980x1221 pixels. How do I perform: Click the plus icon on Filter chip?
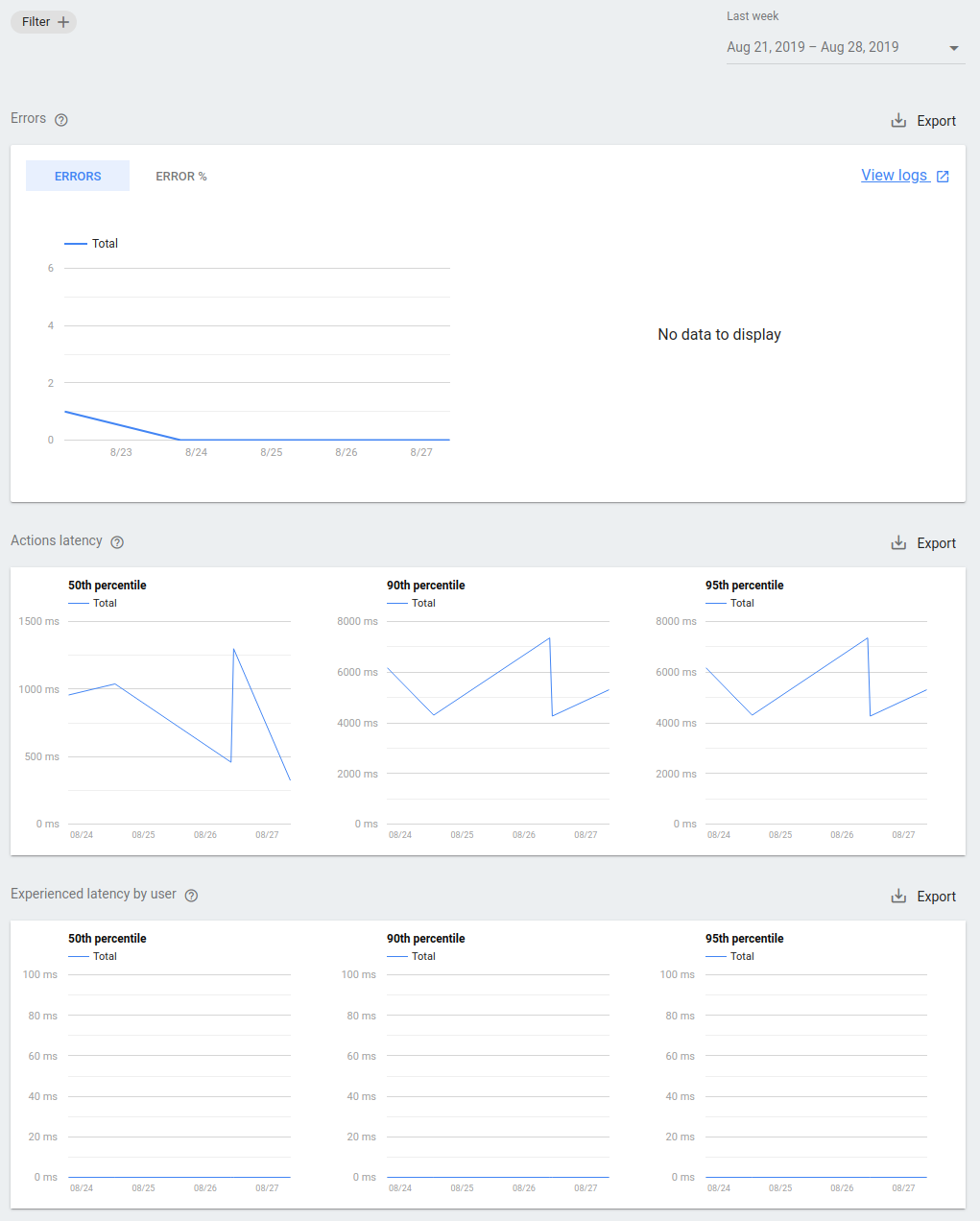pos(63,22)
